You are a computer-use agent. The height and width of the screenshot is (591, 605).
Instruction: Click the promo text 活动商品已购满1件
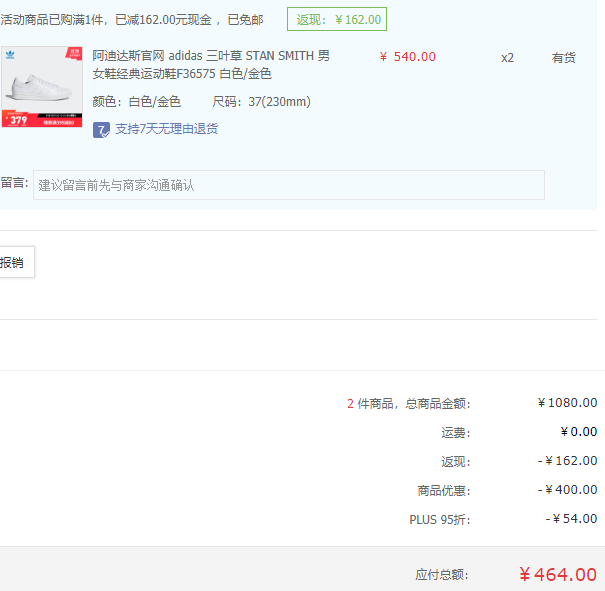point(54,20)
